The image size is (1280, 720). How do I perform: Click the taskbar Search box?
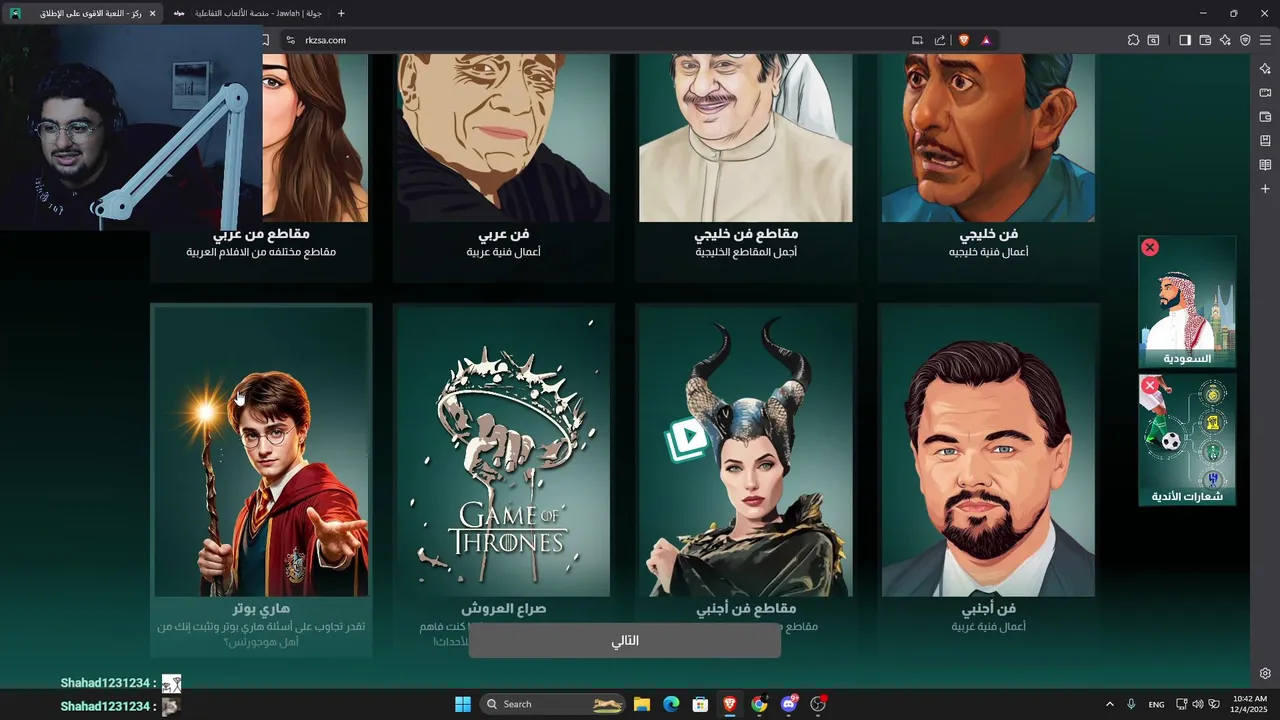click(553, 704)
